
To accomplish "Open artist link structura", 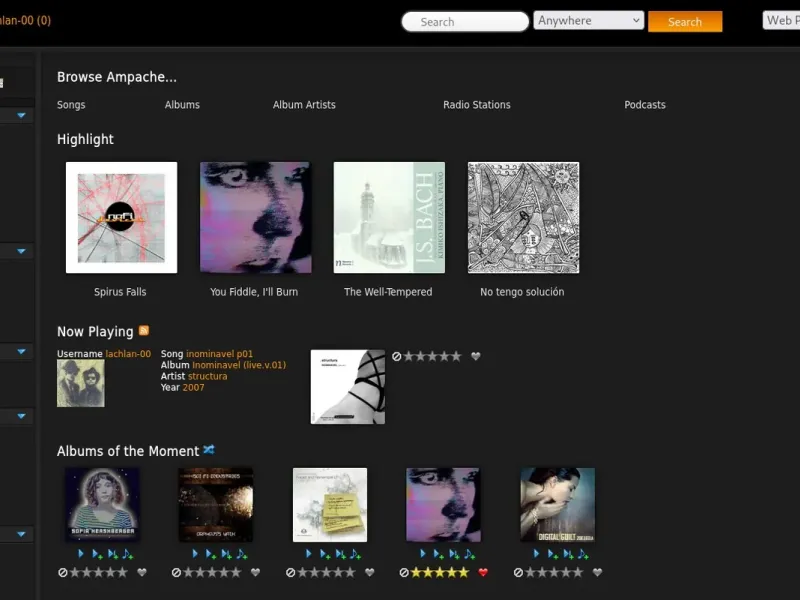I will (207, 376).
